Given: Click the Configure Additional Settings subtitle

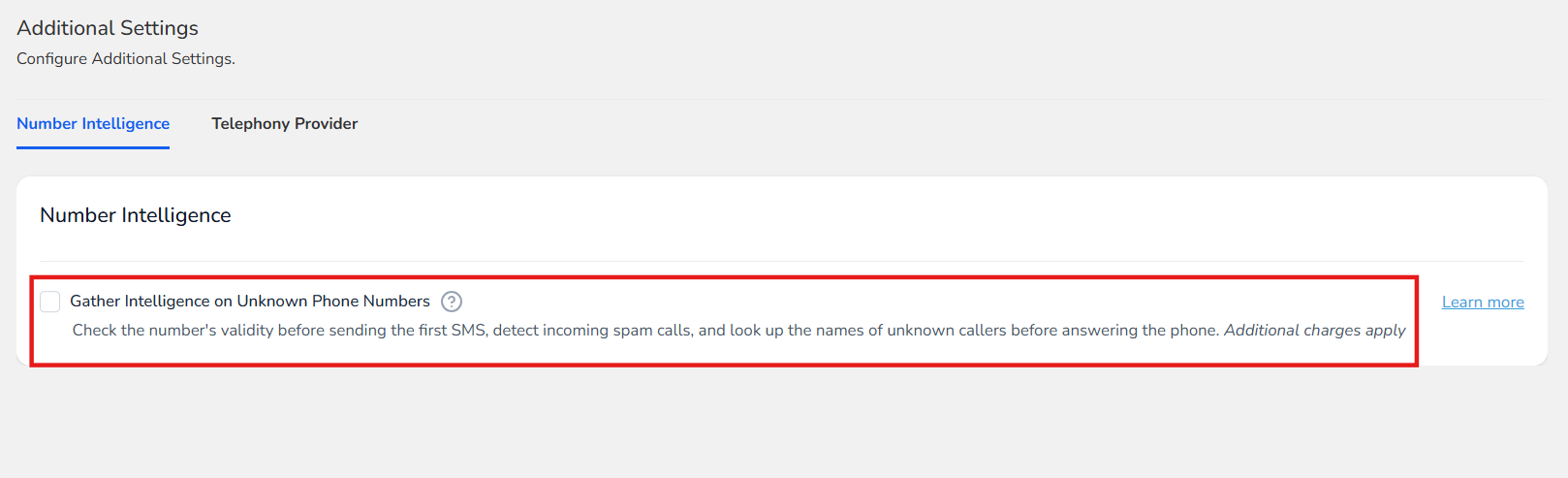Looking at the screenshot, I should [126, 59].
